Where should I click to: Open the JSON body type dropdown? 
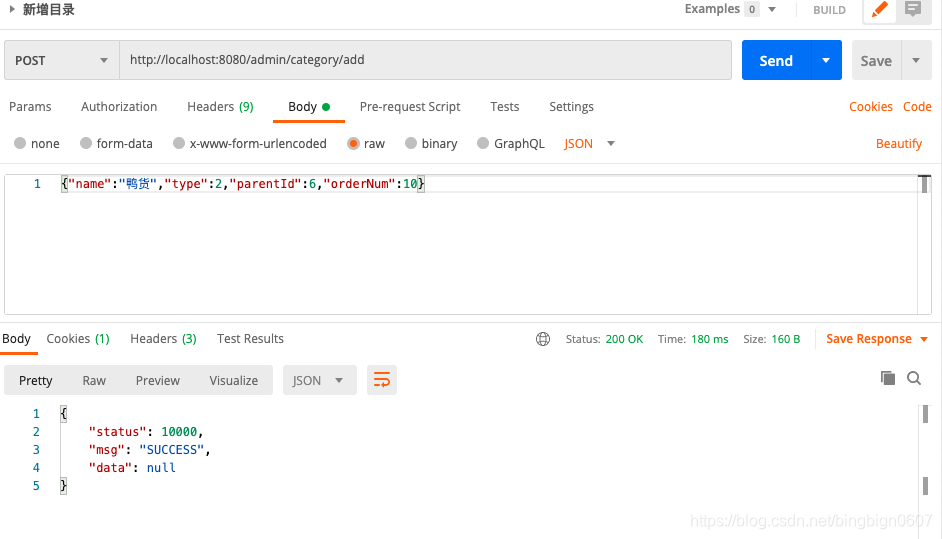coord(589,144)
